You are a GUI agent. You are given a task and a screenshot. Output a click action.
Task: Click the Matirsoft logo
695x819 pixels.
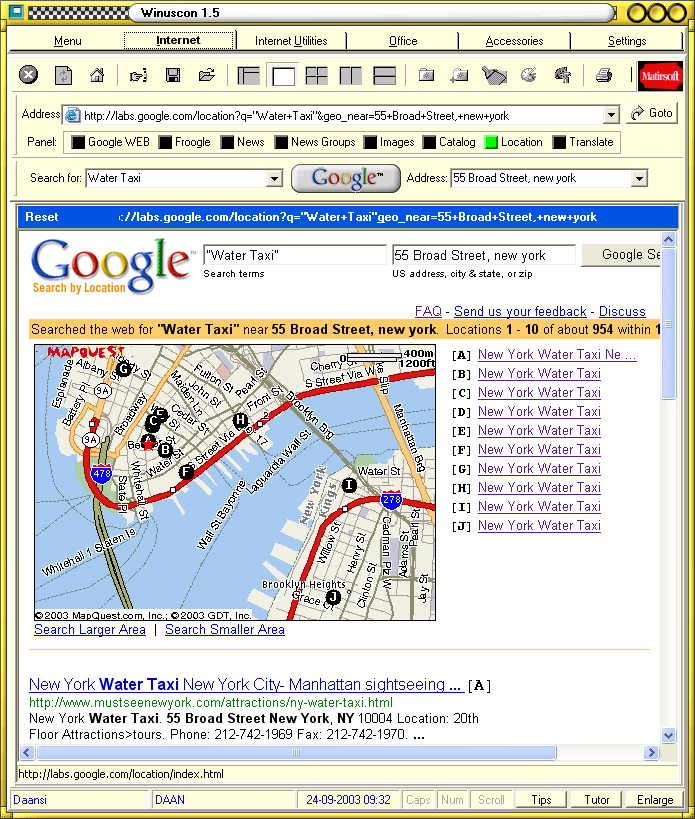point(661,76)
